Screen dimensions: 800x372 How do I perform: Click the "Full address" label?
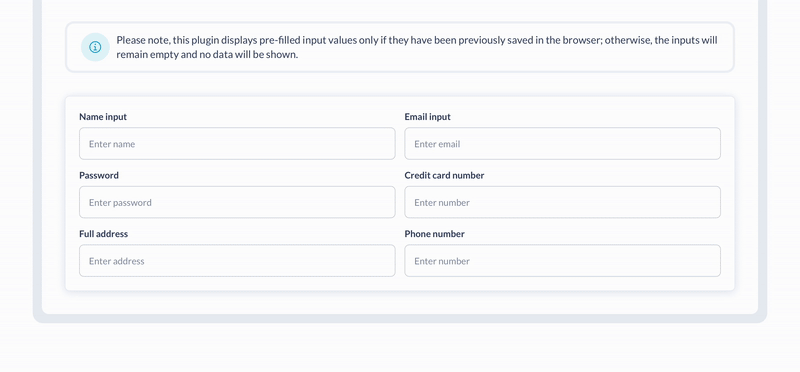point(104,234)
